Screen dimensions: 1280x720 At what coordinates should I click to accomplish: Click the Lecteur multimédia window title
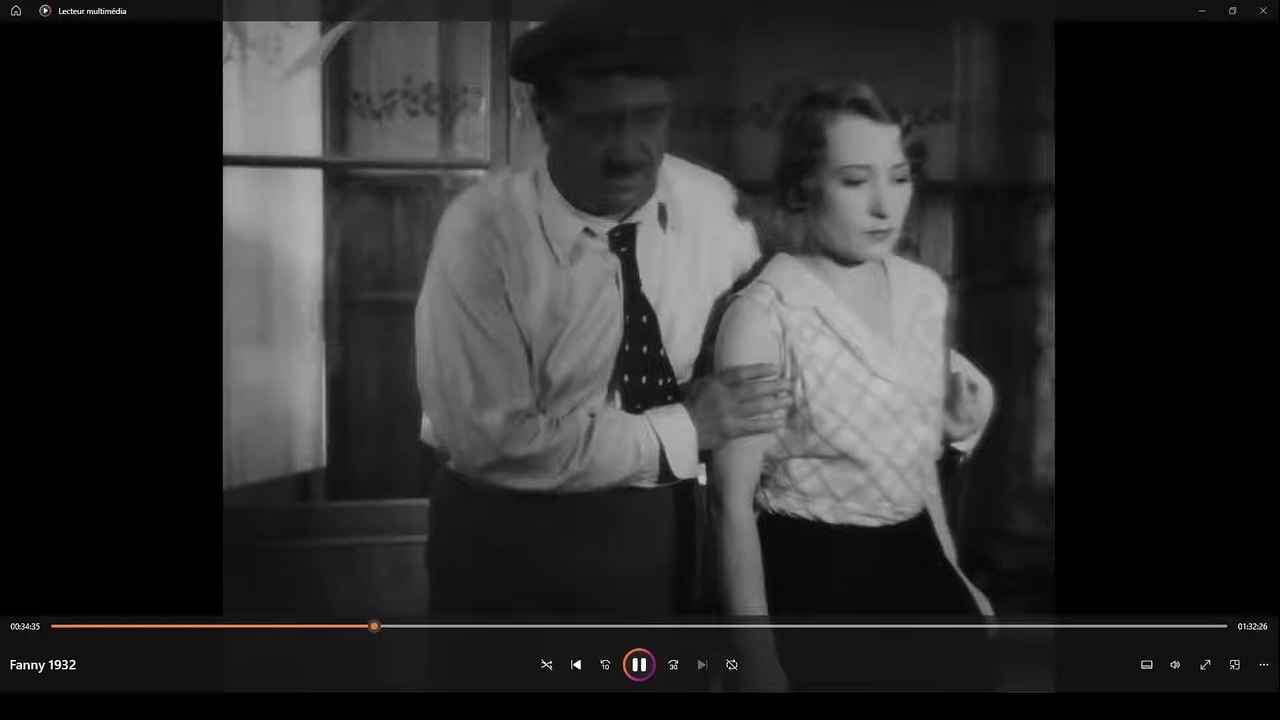(x=92, y=11)
